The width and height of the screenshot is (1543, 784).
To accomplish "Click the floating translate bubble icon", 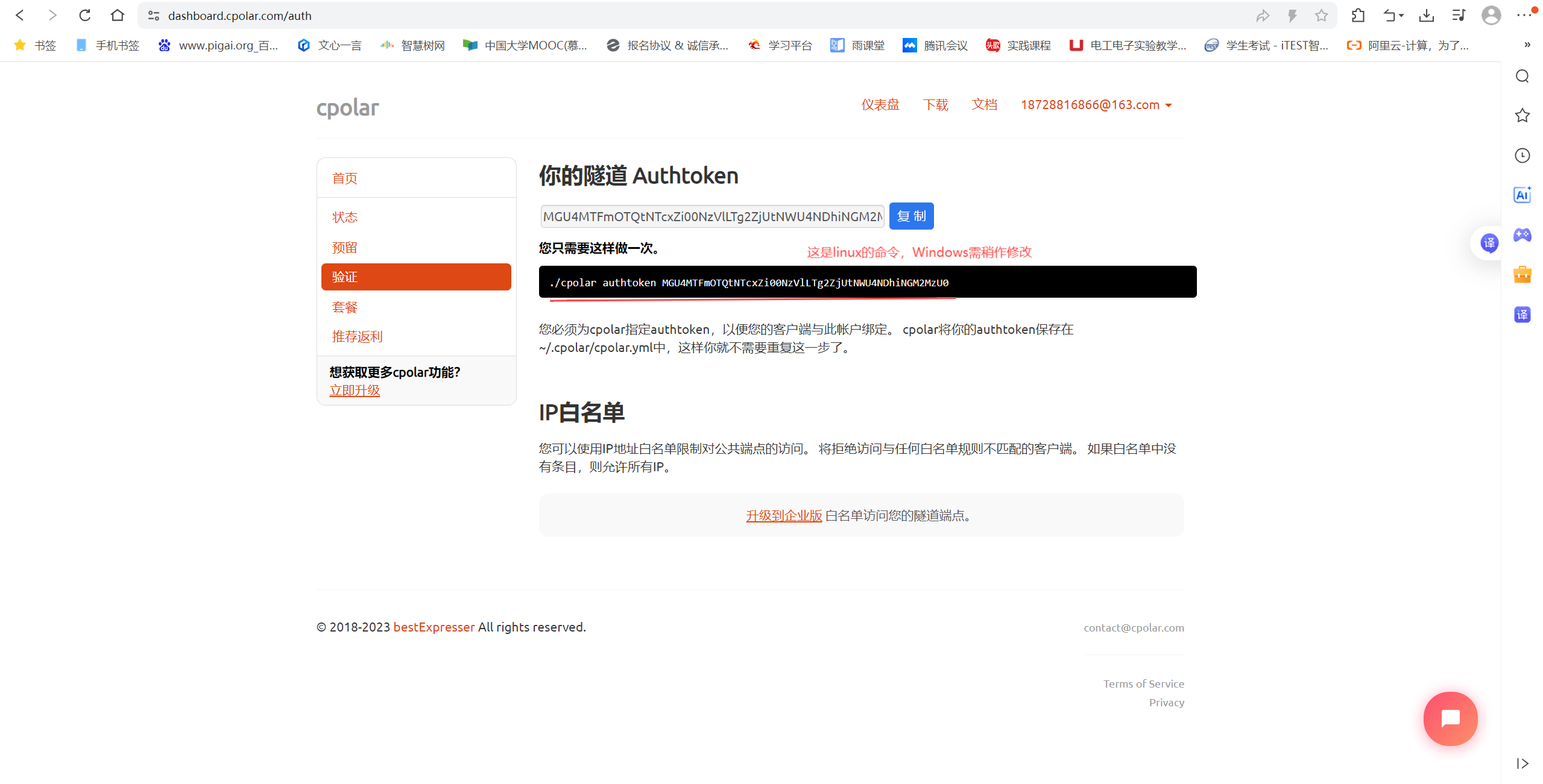I will (x=1489, y=243).
